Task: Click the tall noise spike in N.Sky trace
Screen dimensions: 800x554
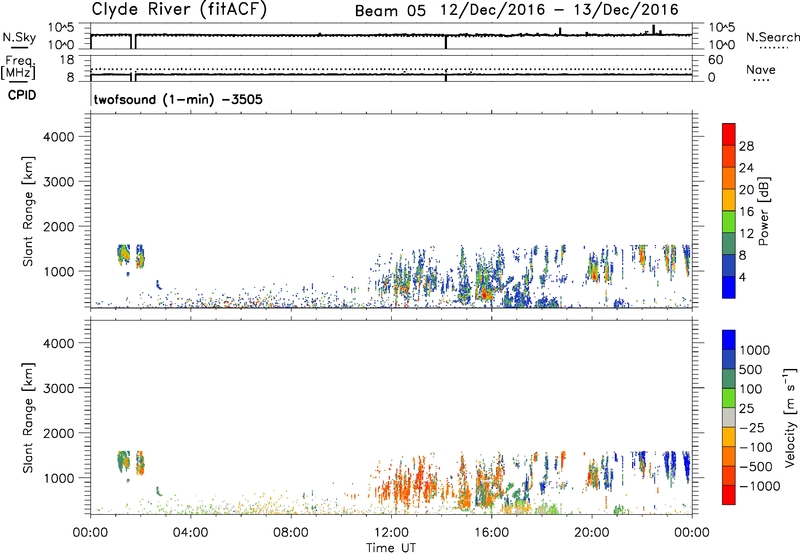Action: 654,29
